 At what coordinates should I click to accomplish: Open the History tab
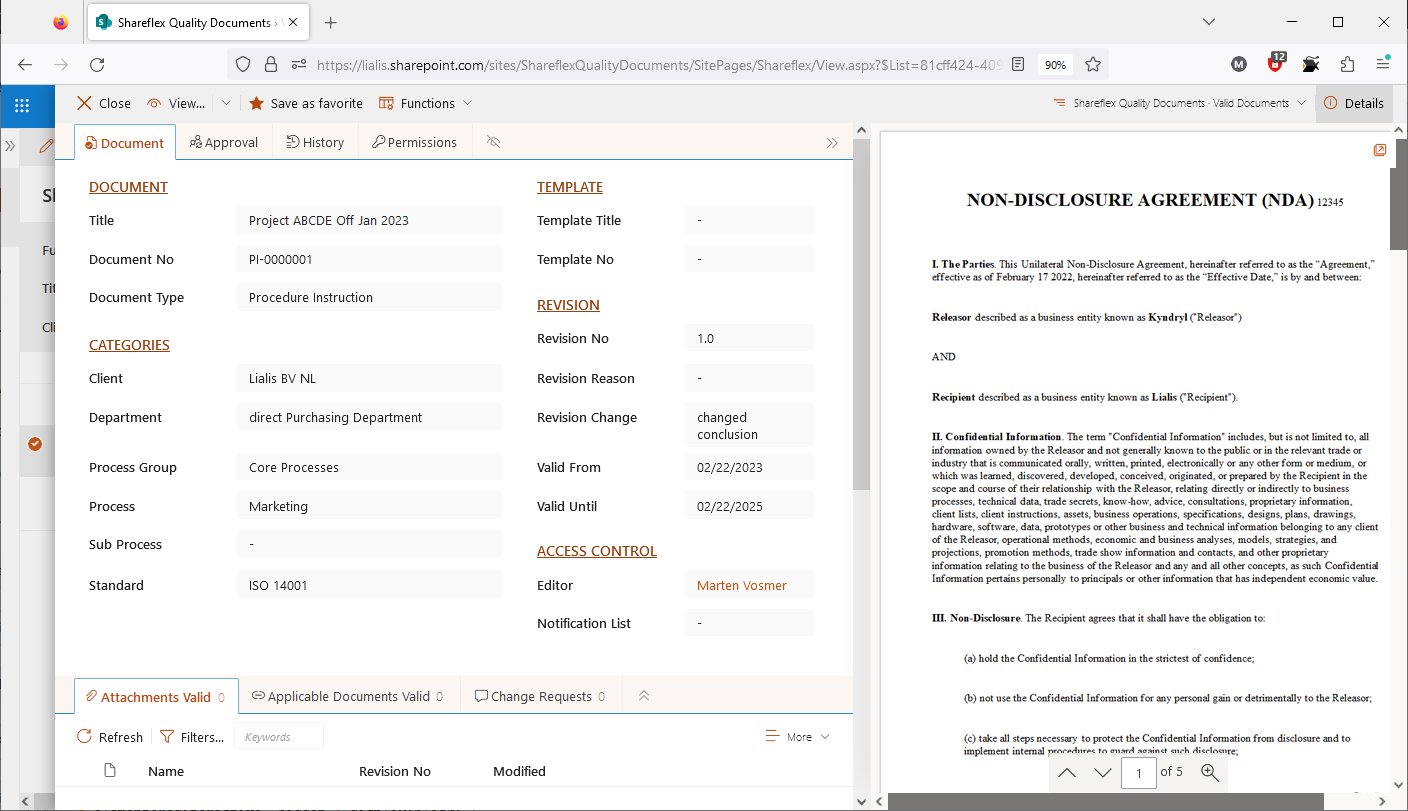tap(315, 142)
